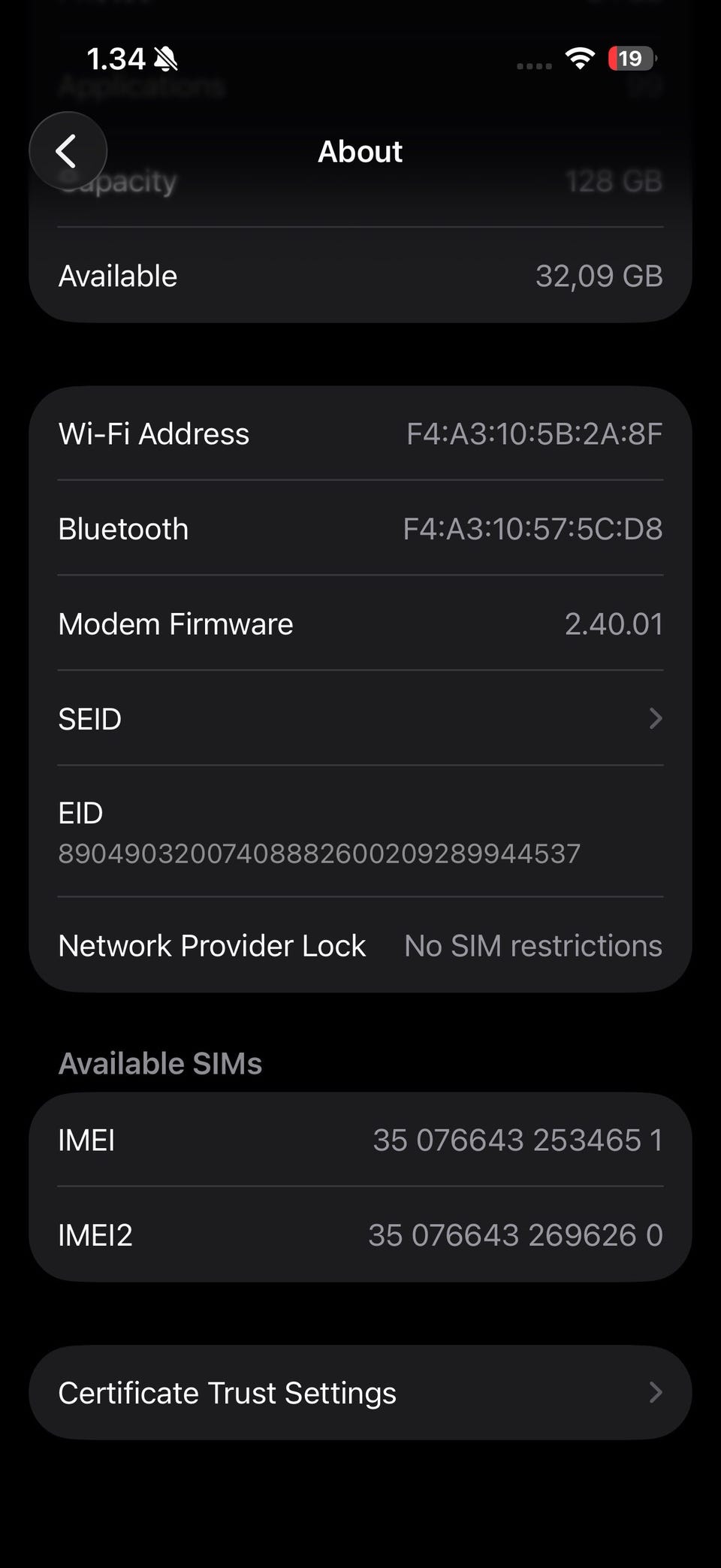Tap the Available SIMs section header
The image size is (721, 1568).
click(x=160, y=1063)
